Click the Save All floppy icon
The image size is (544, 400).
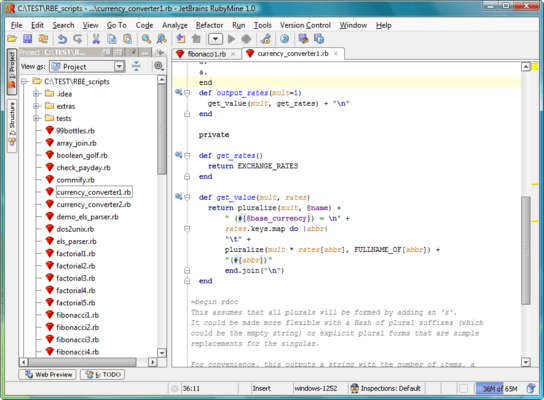pos(27,39)
